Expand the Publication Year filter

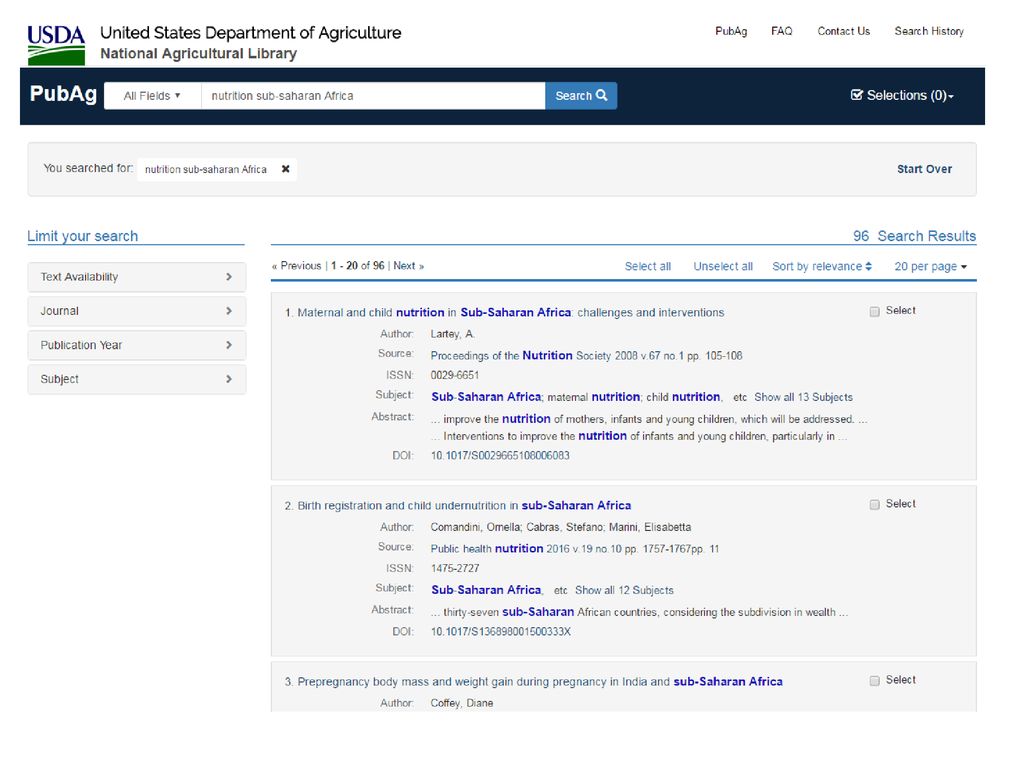pos(136,345)
